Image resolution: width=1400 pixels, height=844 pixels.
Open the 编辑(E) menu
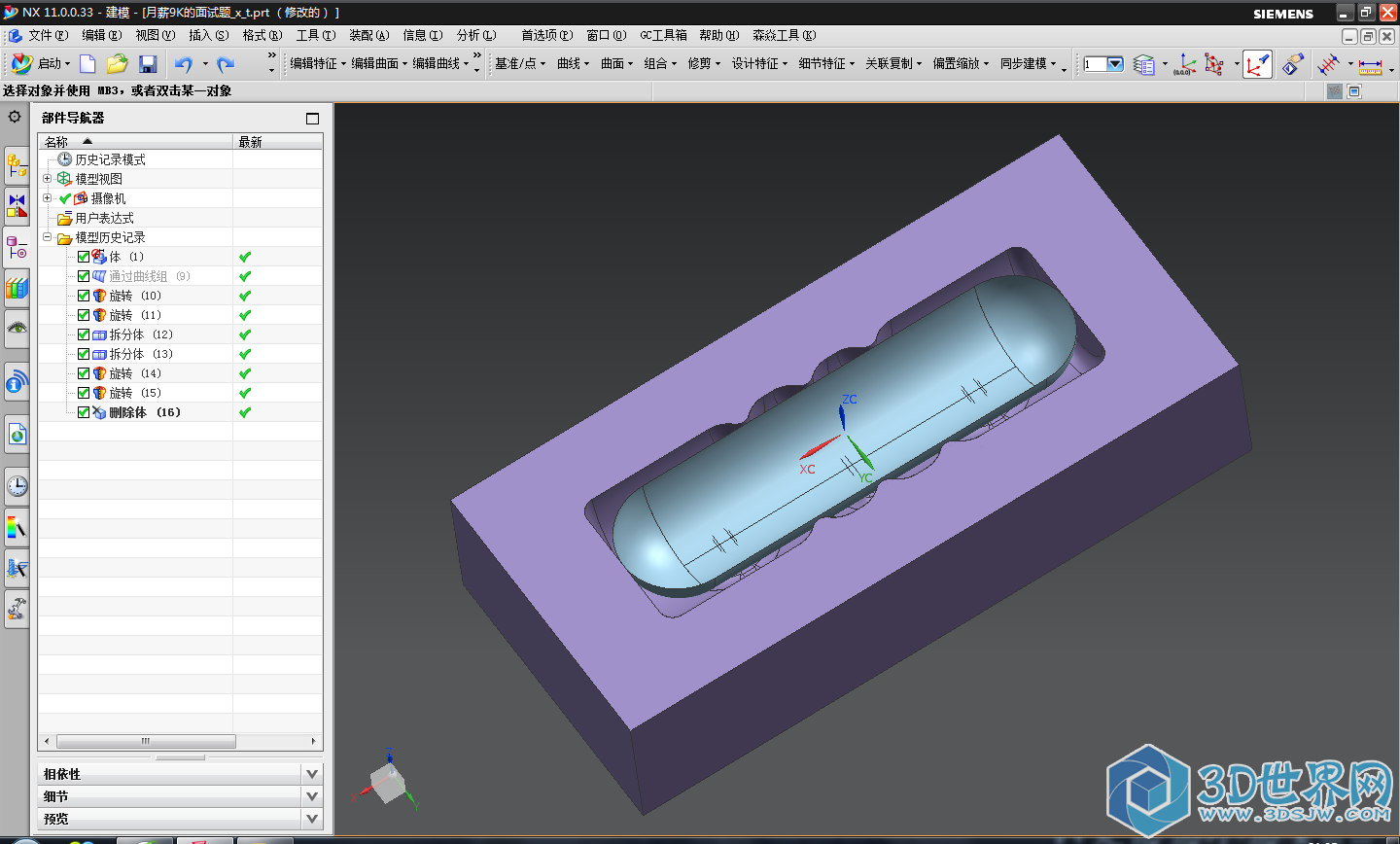[102, 36]
